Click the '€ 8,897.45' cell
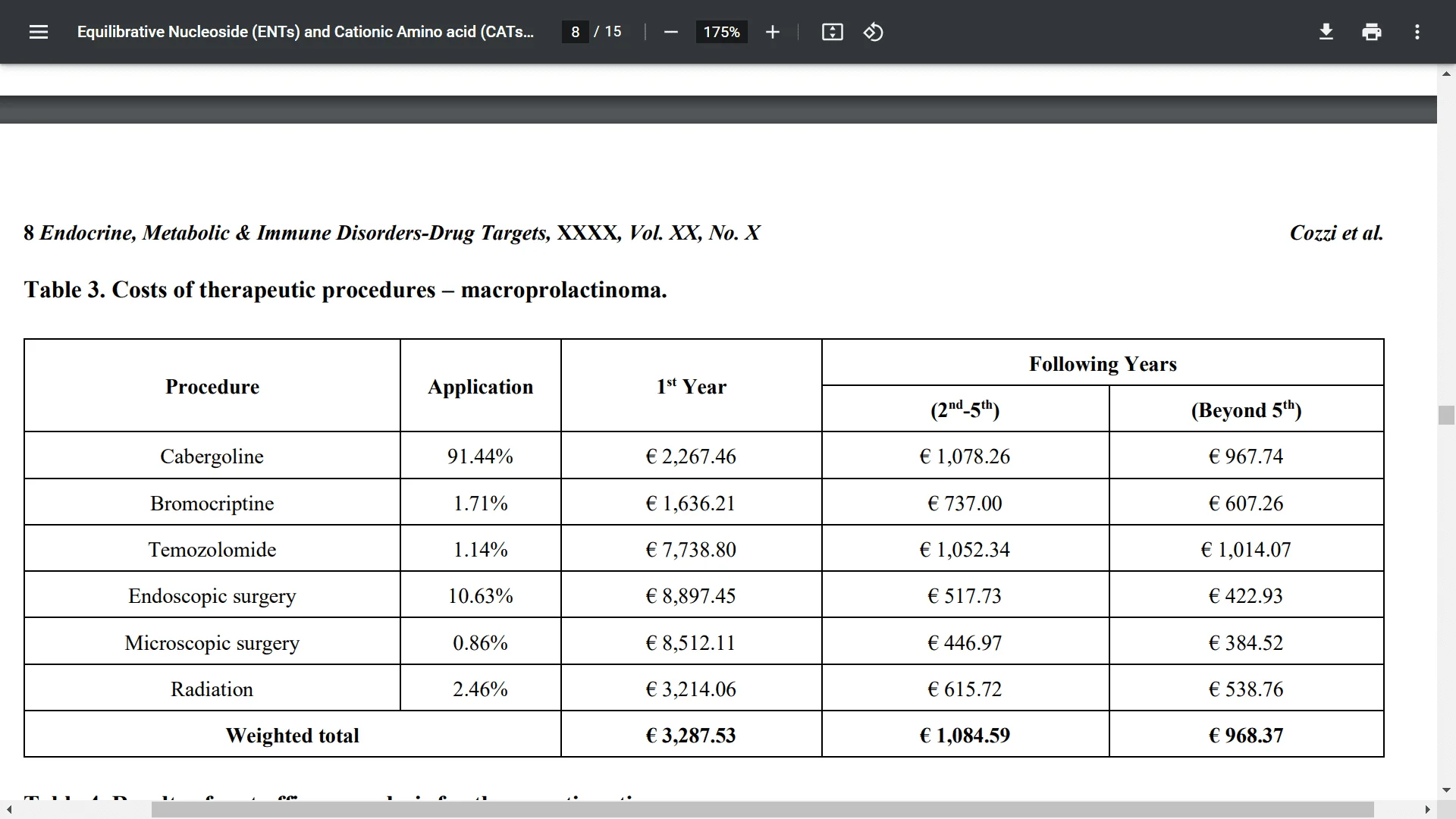1456x819 pixels. [691, 596]
